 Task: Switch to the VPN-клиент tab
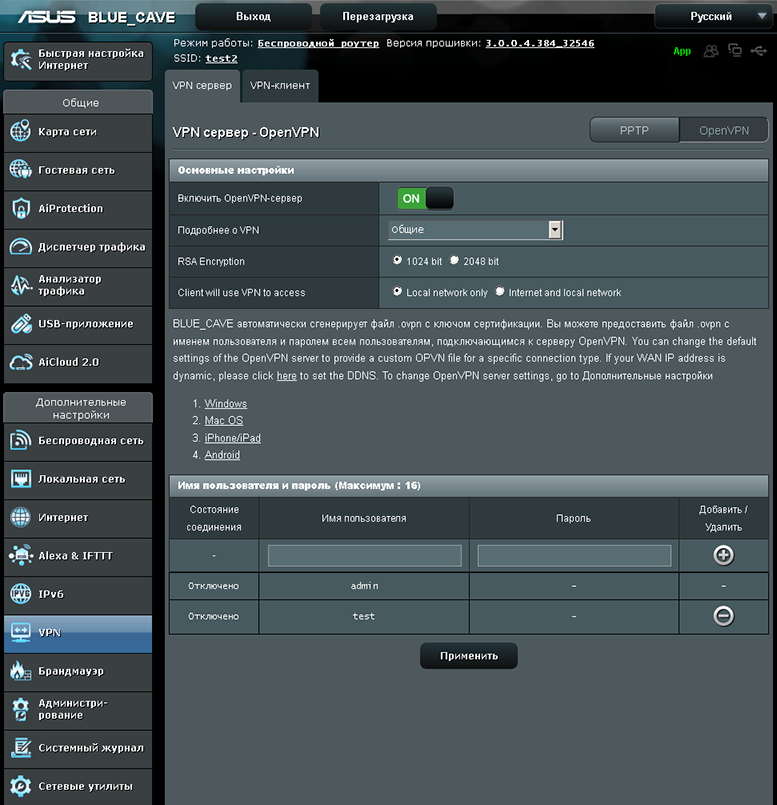point(280,86)
